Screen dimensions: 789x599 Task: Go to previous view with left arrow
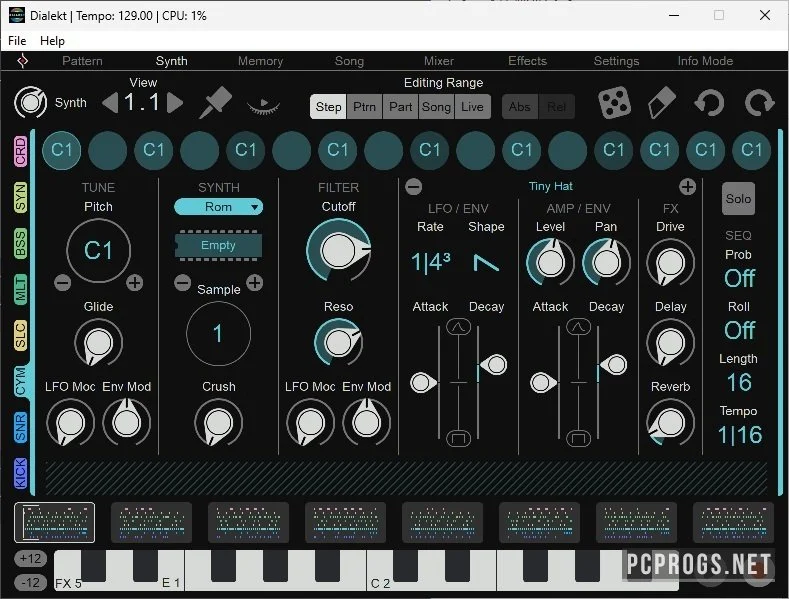pyautogui.click(x=110, y=103)
